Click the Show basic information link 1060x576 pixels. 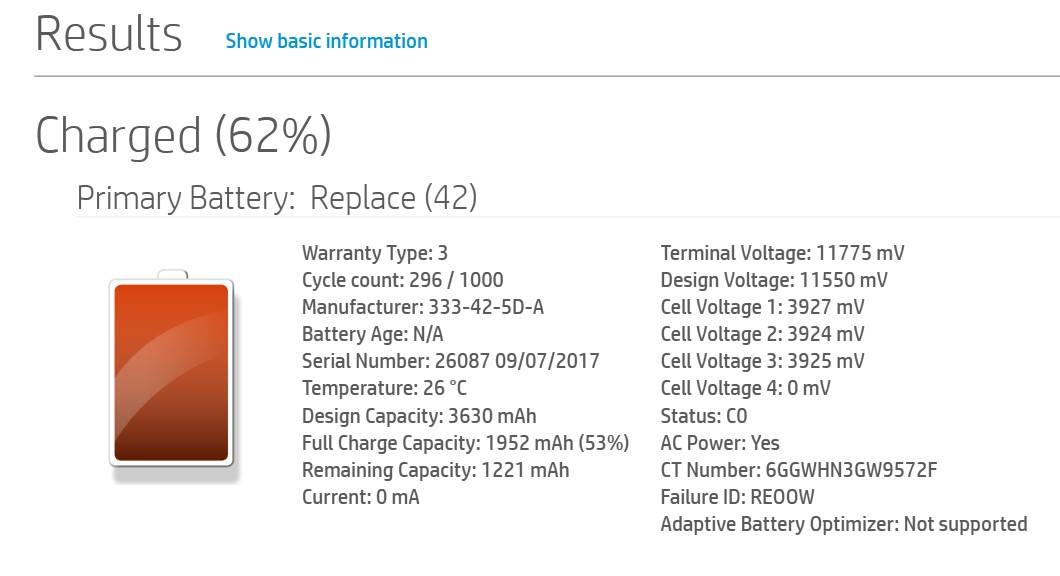(328, 41)
